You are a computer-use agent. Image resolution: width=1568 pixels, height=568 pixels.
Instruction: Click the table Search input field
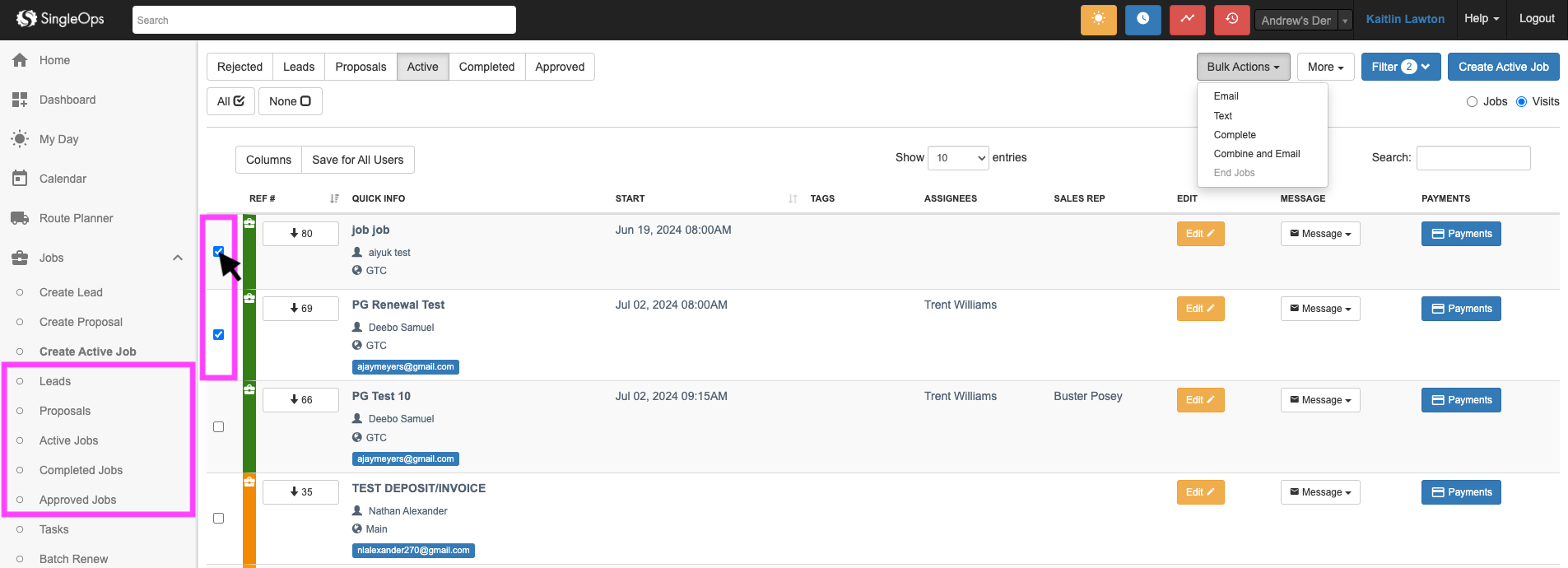tap(1473, 158)
